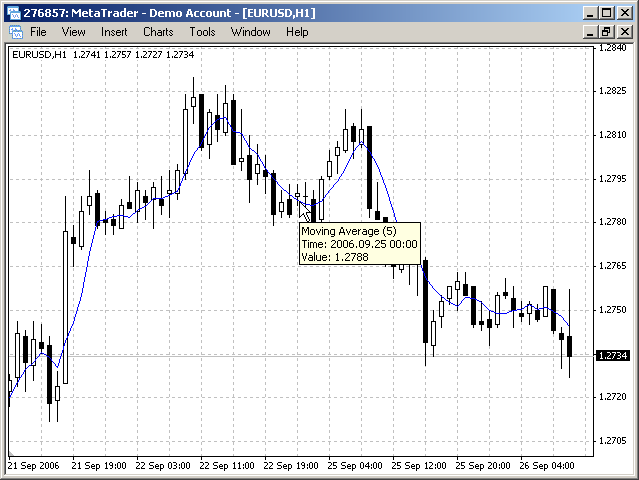The width and height of the screenshot is (639, 480).
Task: Minimize the MetaTrader application window
Action: [590, 13]
